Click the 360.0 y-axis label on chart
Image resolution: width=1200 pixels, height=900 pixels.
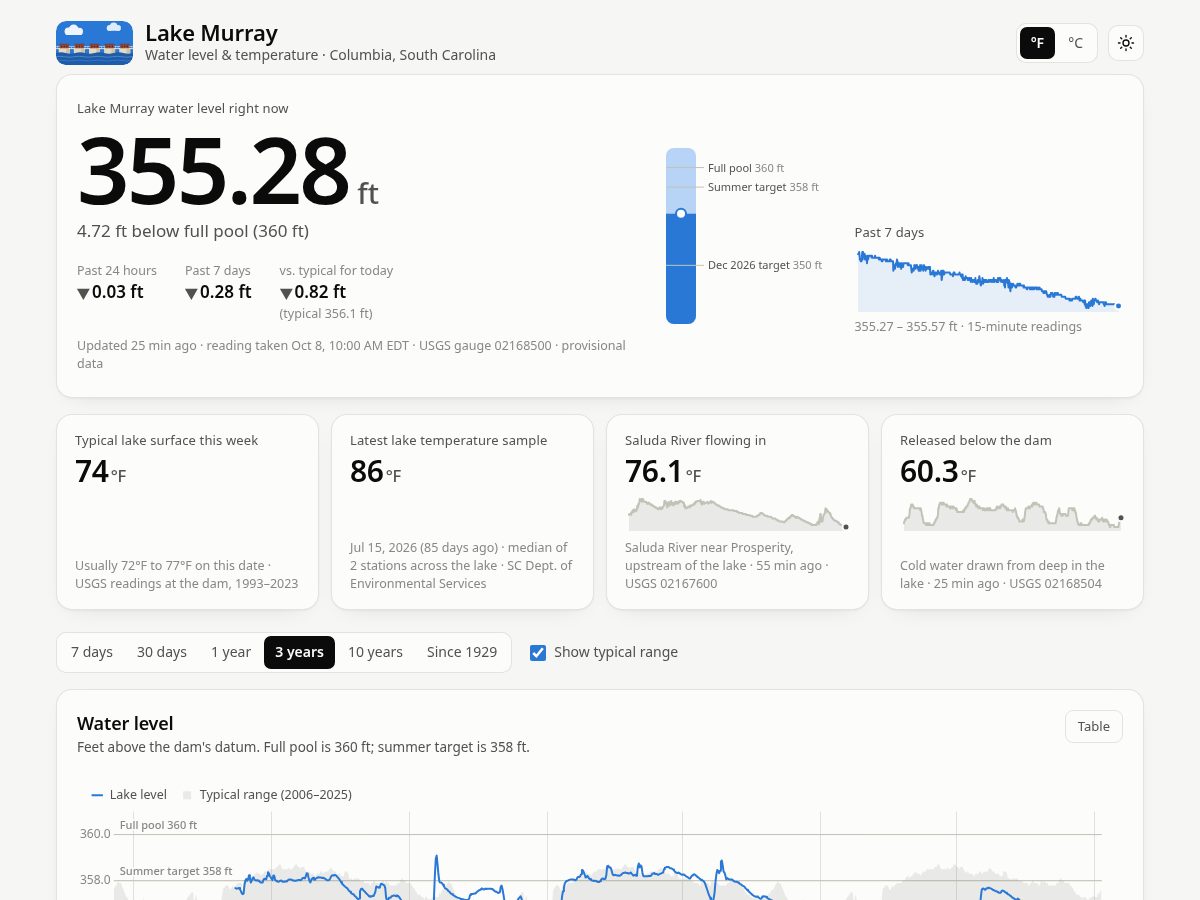95,833
